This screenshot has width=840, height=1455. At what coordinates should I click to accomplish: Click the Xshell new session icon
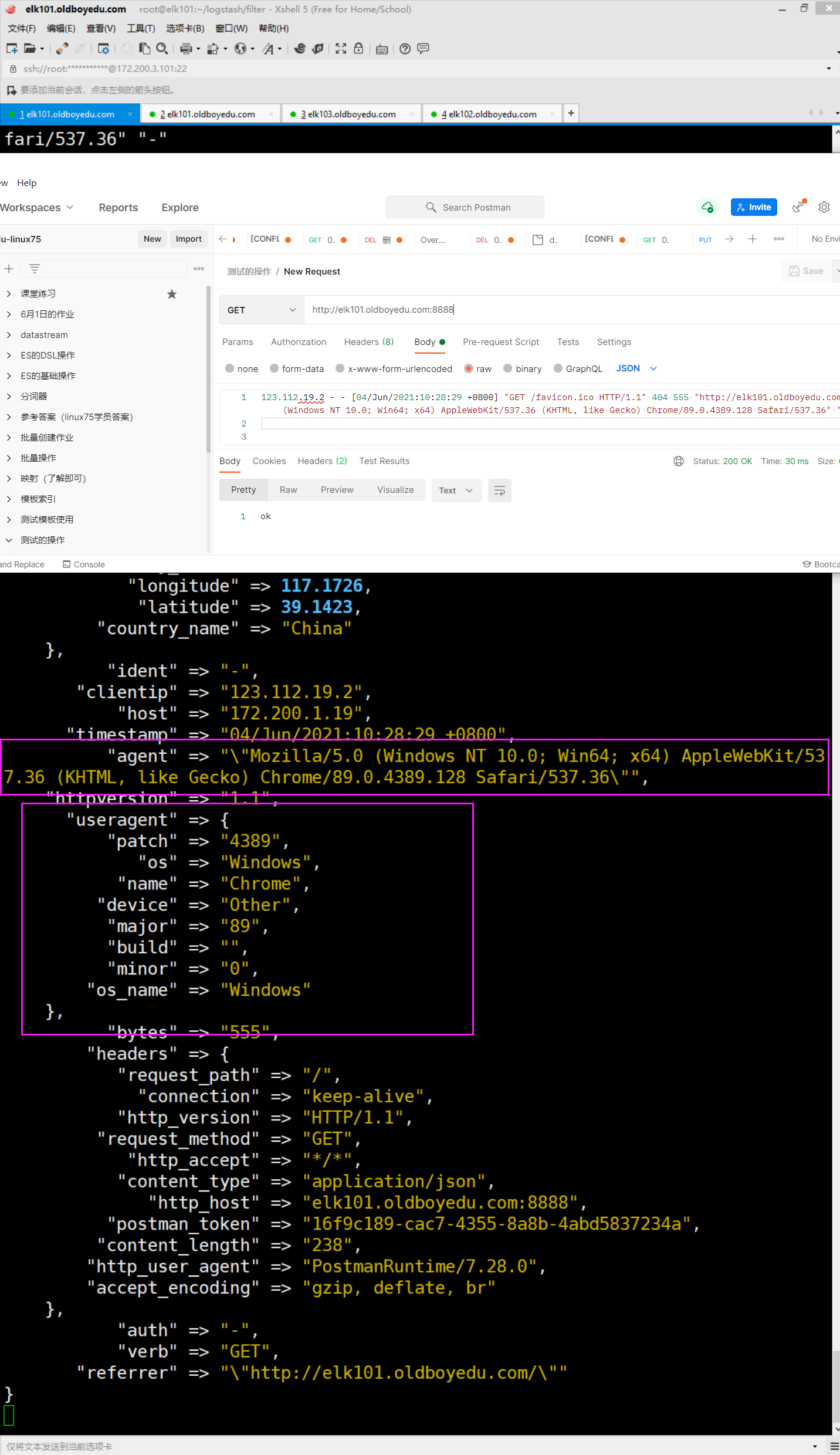point(12,49)
